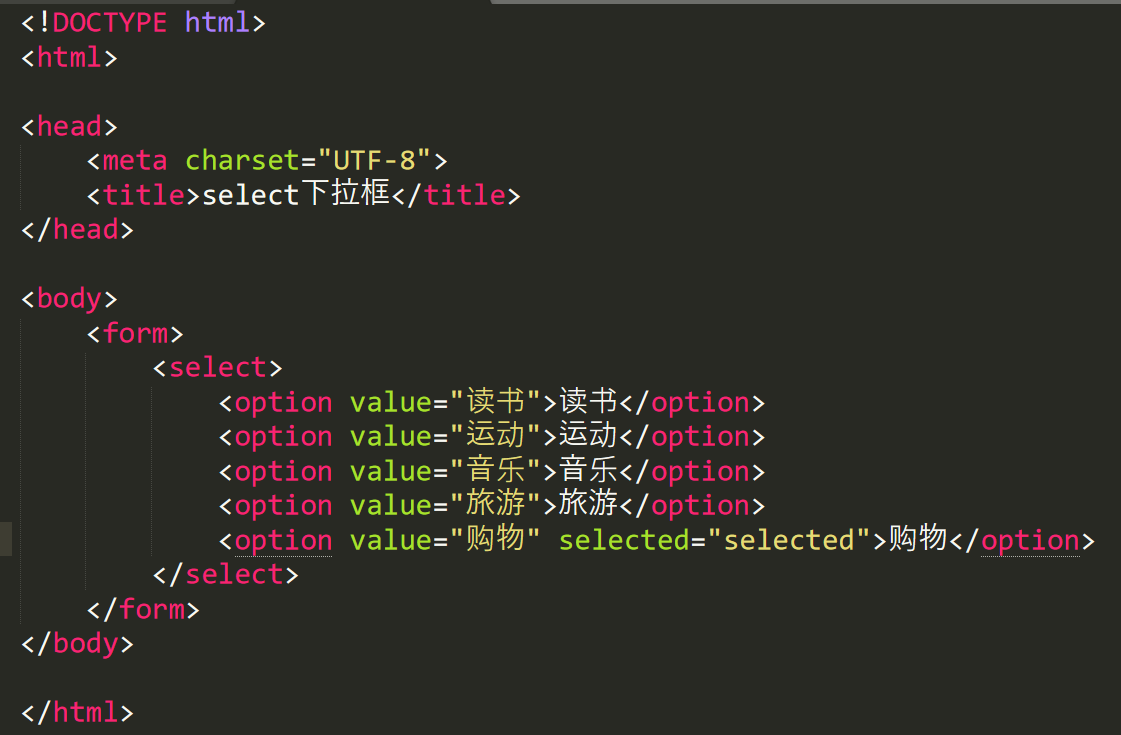Click the gutter marker beside the 购物 line
1121x735 pixels.
pyautogui.click(x=6, y=539)
